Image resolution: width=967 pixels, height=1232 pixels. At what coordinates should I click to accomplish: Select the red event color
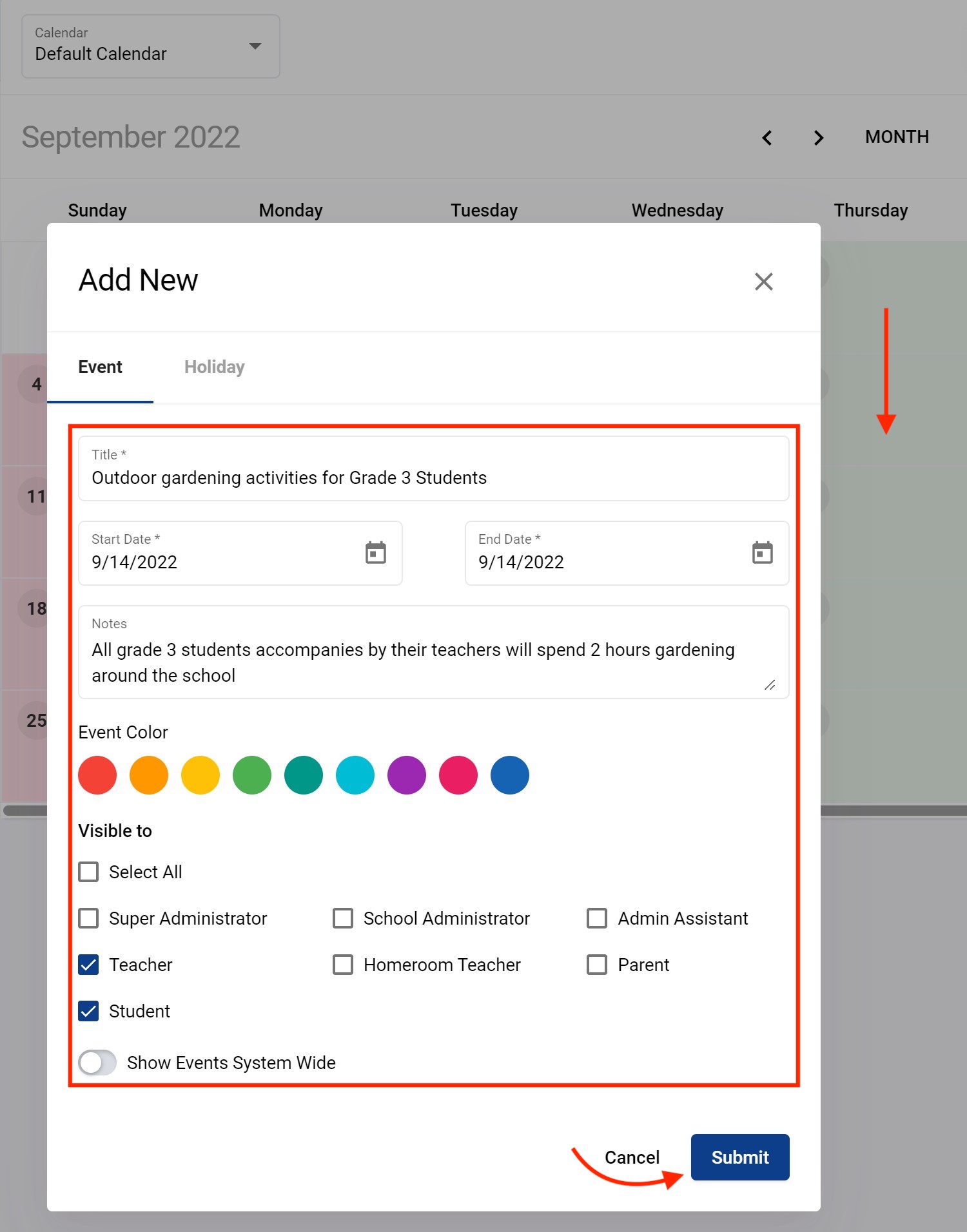[x=97, y=775]
